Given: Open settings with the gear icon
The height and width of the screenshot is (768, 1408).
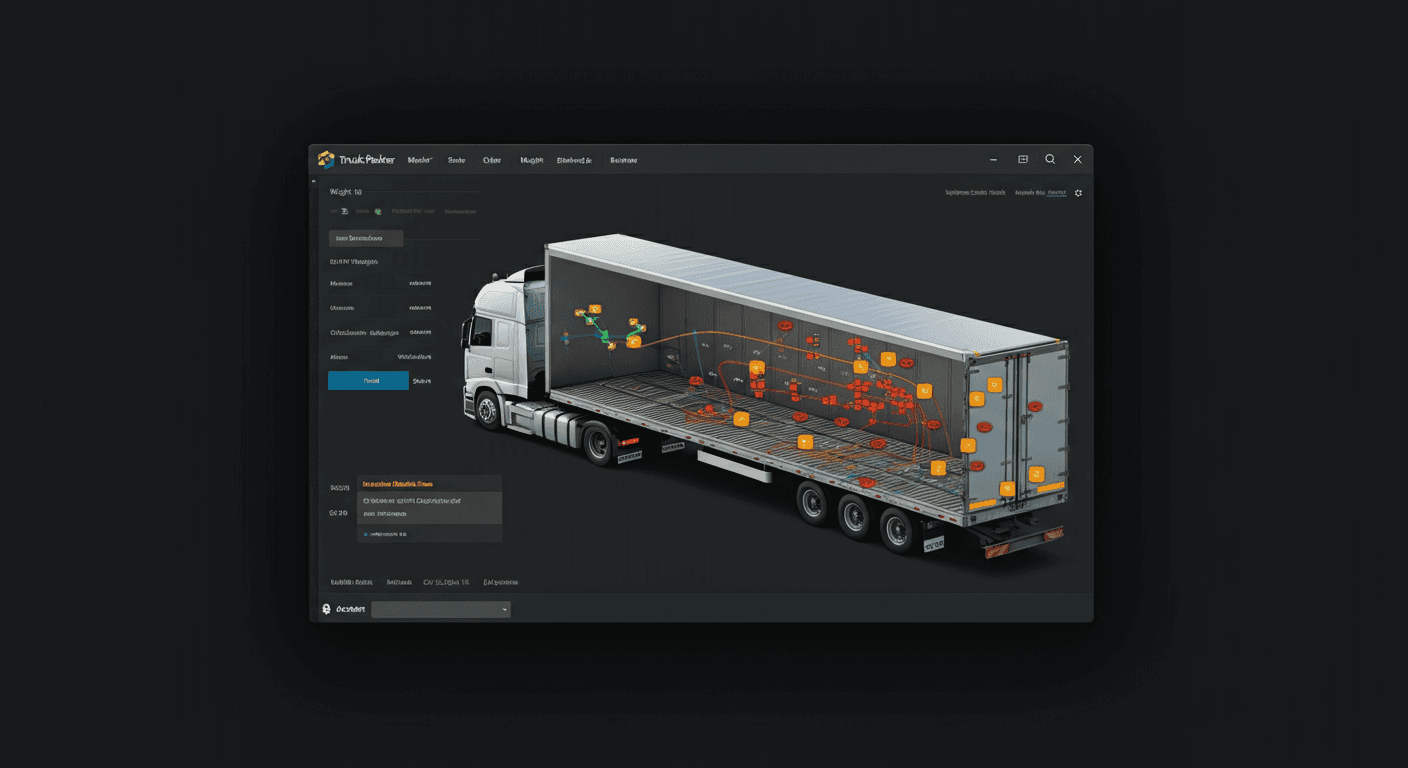Looking at the screenshot, I should point(1078,192).
